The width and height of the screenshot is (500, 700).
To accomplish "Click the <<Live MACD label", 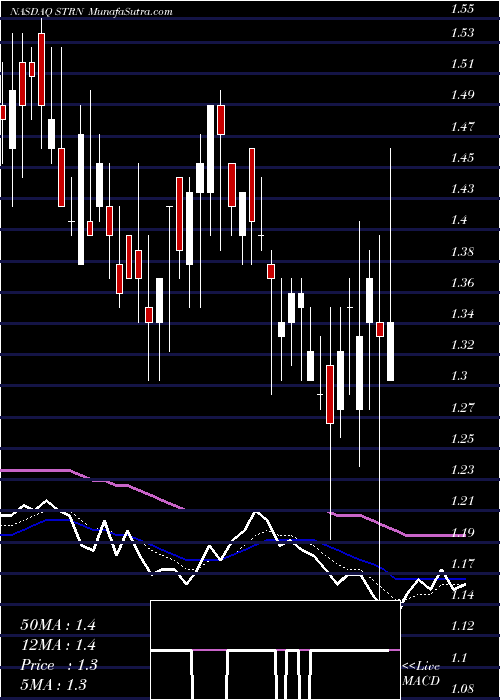I will pyautogui.click(x=421, y=673).
